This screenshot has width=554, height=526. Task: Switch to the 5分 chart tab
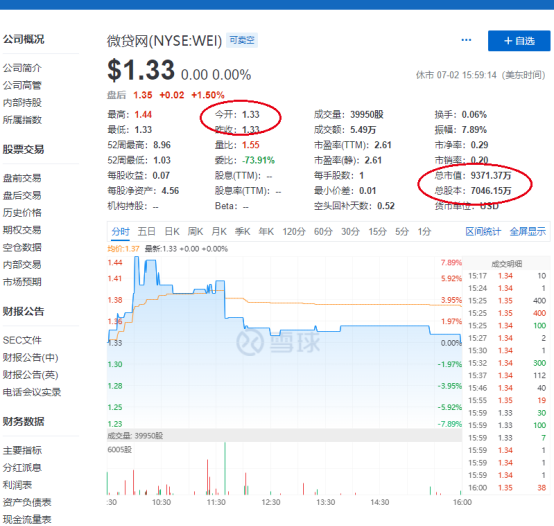point(402,232)
